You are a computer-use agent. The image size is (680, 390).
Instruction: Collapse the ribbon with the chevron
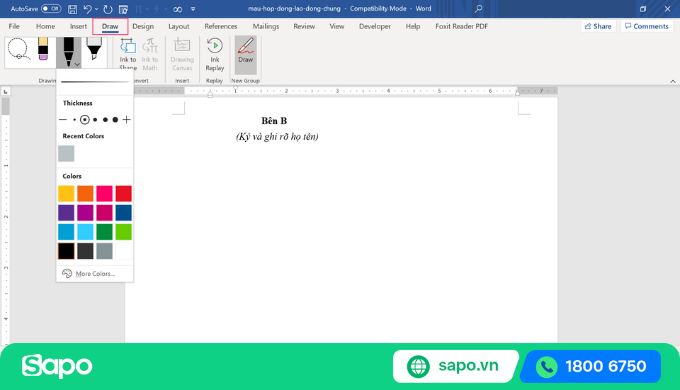(673, 81)
